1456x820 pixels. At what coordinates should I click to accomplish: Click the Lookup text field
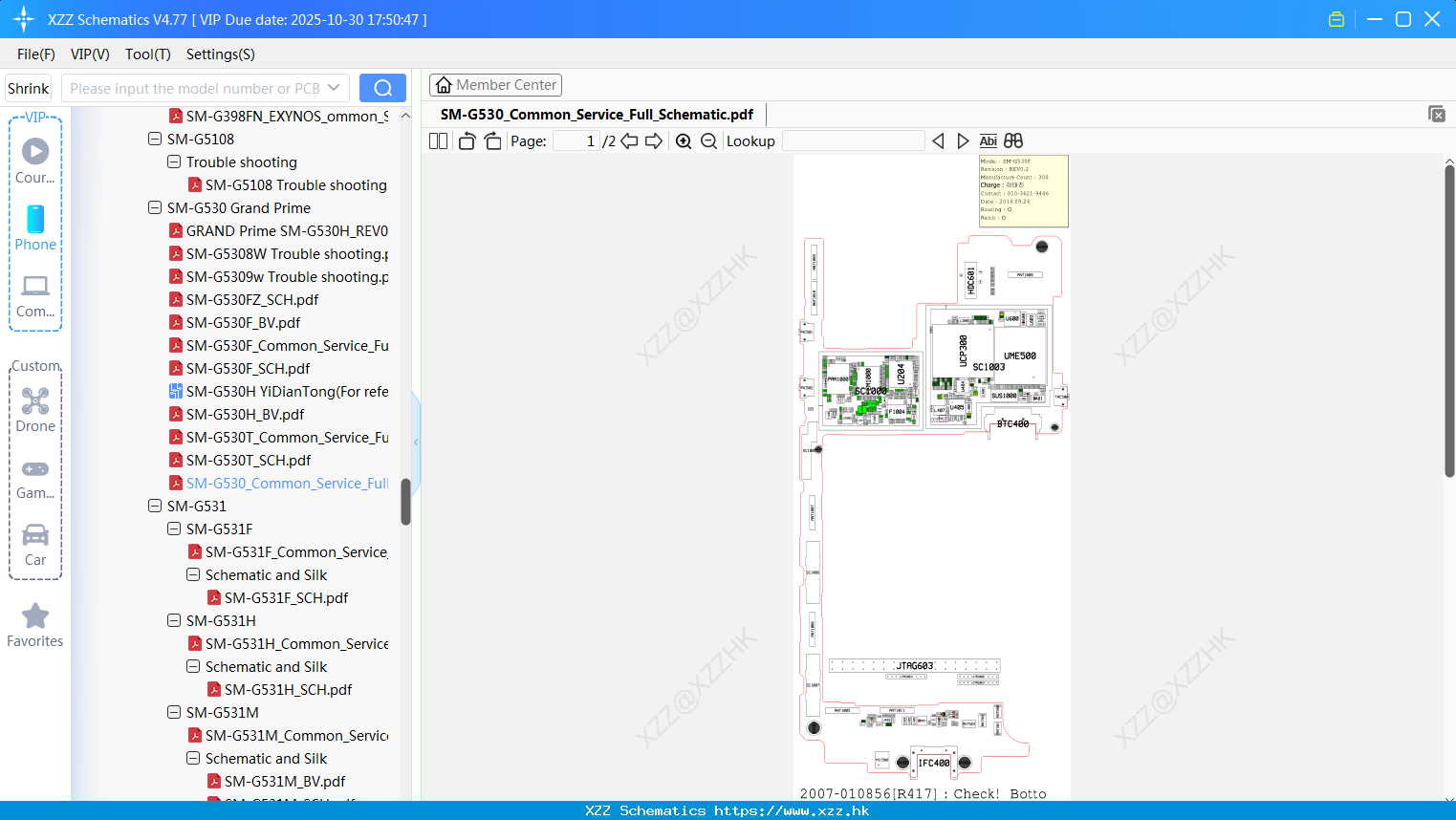click(854, 140)
